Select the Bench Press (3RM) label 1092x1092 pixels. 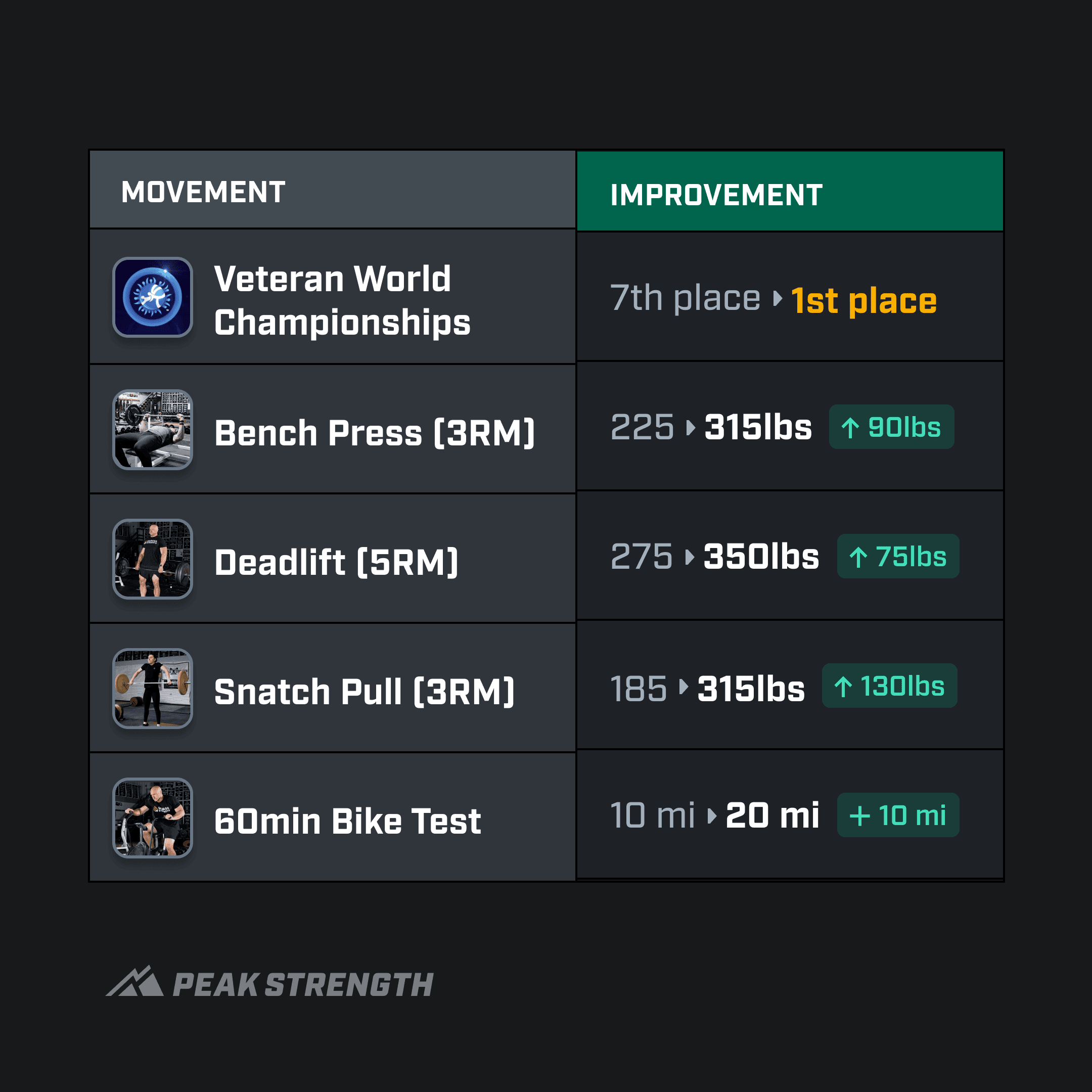click(x=374, y=433)
